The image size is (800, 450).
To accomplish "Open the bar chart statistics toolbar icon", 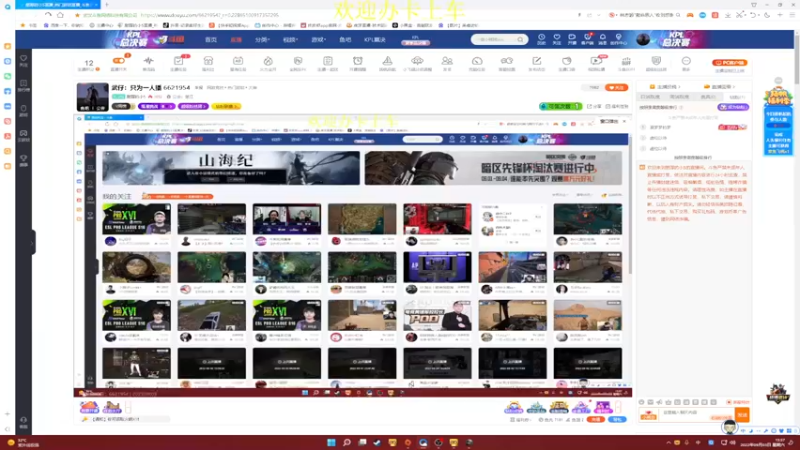I will [626, 63].
